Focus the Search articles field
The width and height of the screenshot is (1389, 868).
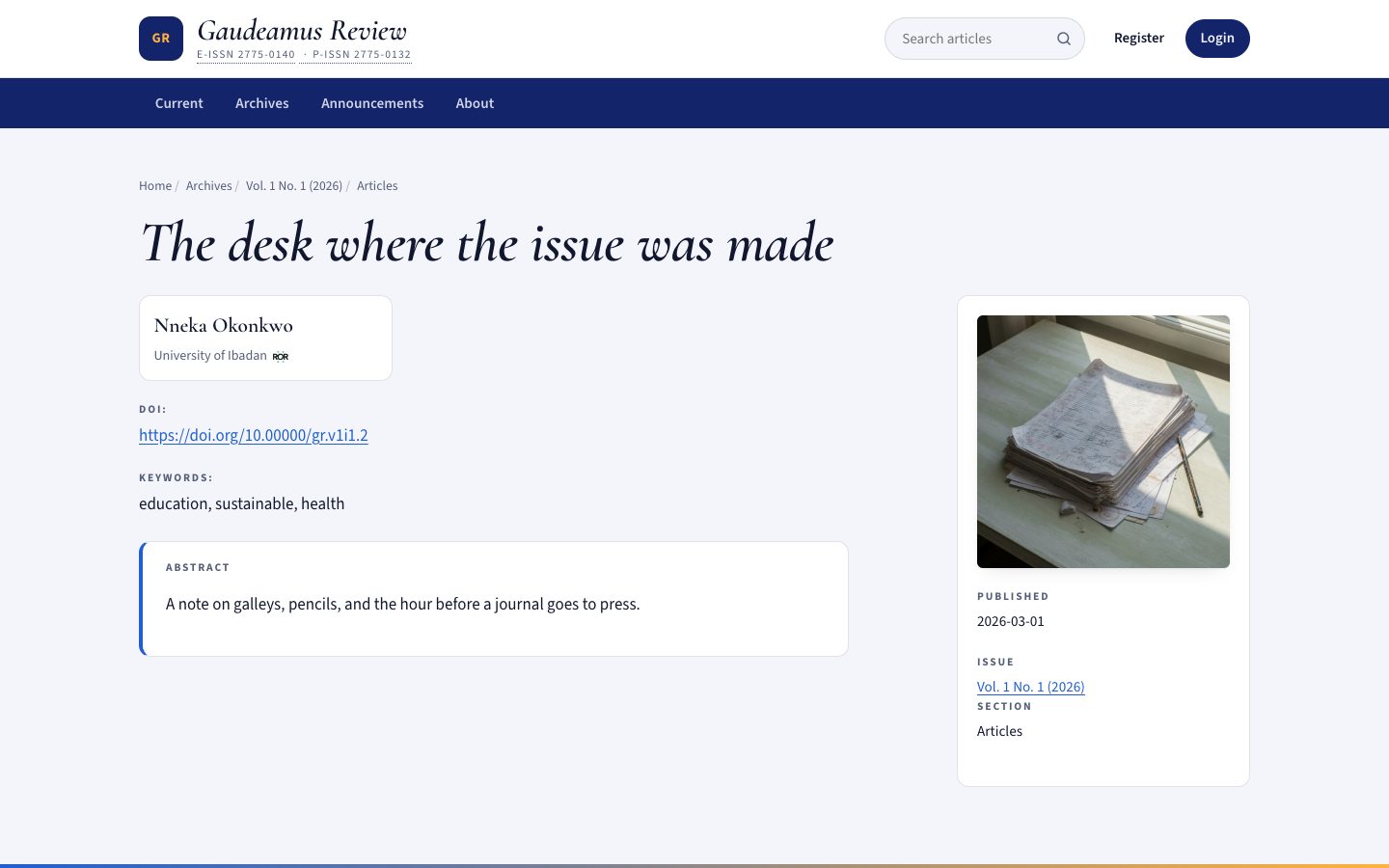click(x=984, y=39)
